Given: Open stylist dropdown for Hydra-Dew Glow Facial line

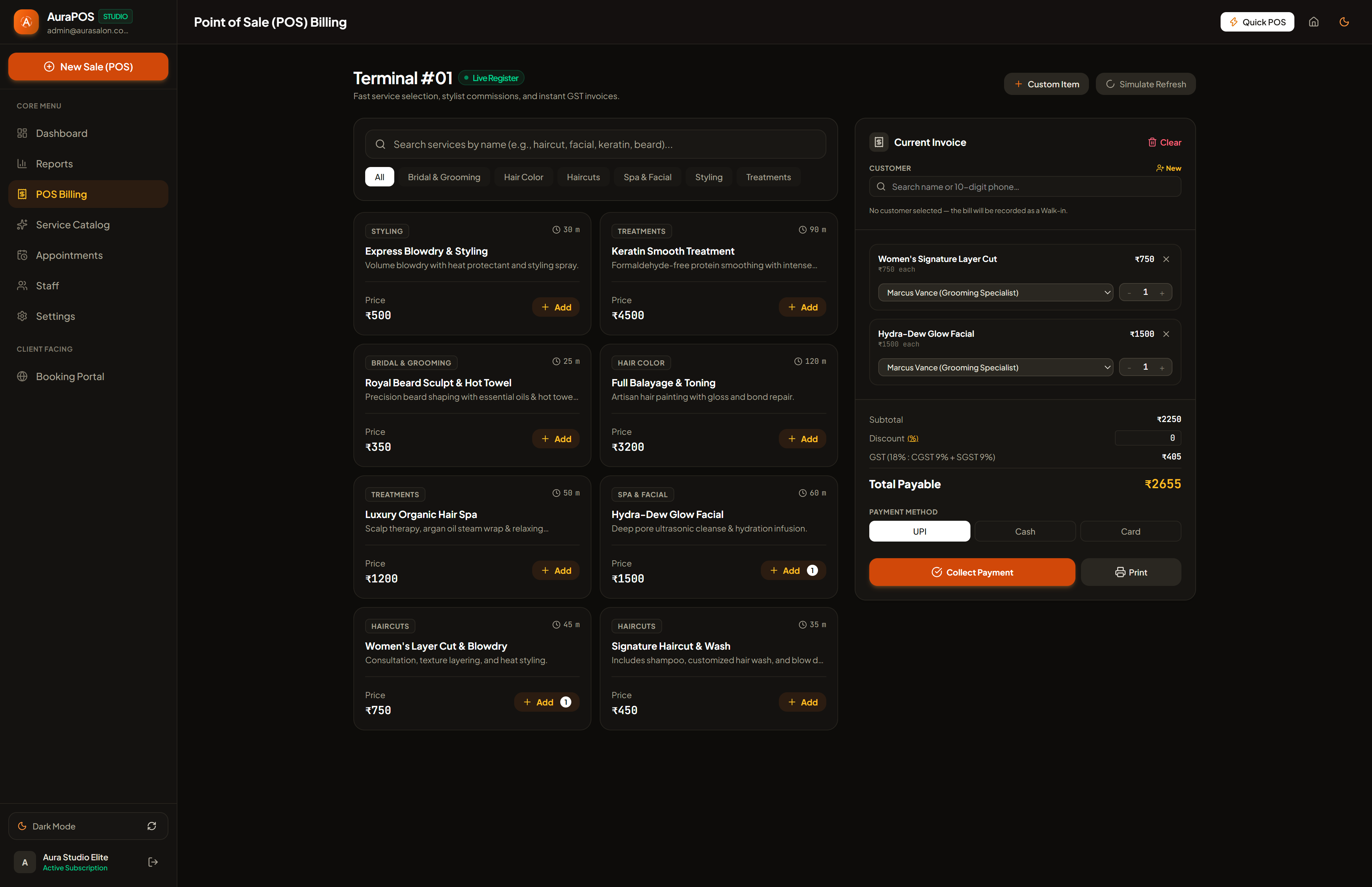Looking at the screenshot, I should pos(995,368).
